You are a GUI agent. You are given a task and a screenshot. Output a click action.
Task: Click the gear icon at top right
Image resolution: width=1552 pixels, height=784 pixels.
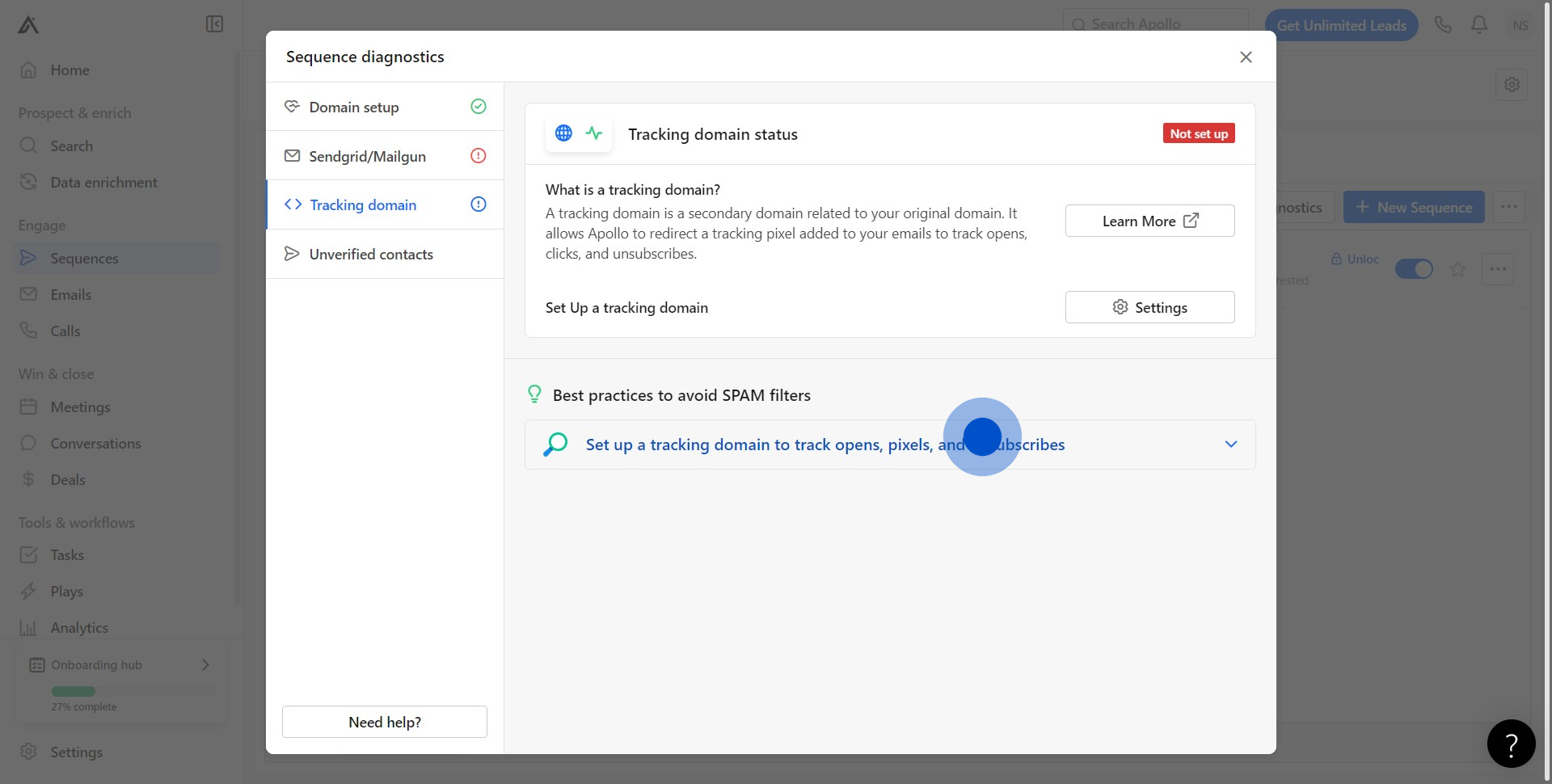(x=1512, y=84)
